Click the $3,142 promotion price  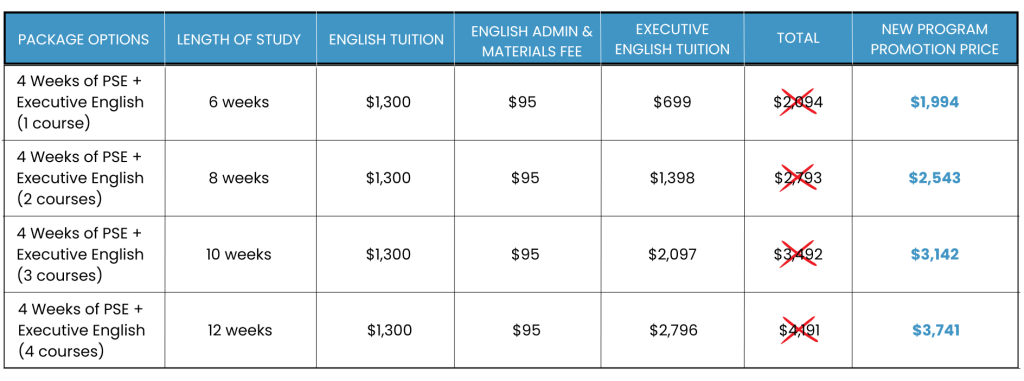coord(935,254)
